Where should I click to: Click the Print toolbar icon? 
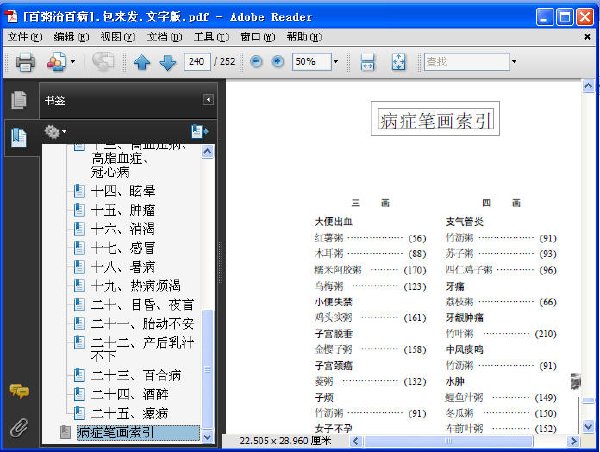click(x=25, y=62)
